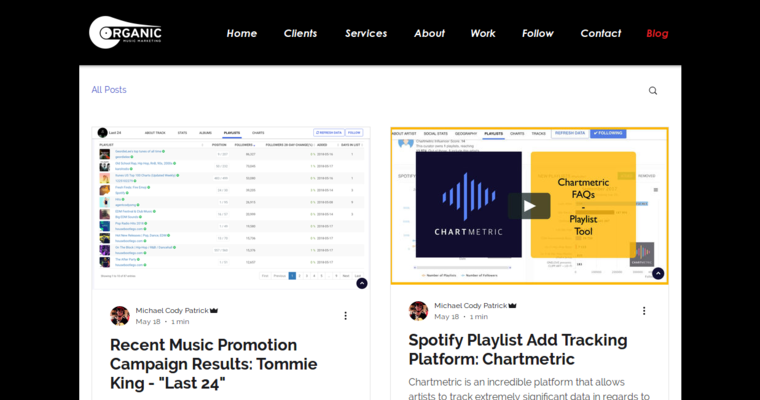The image size is (760, 400).
Task: Click the yellow Chartmetric FAQs Playlist Tool card
Action: click(x=583, y=205)
